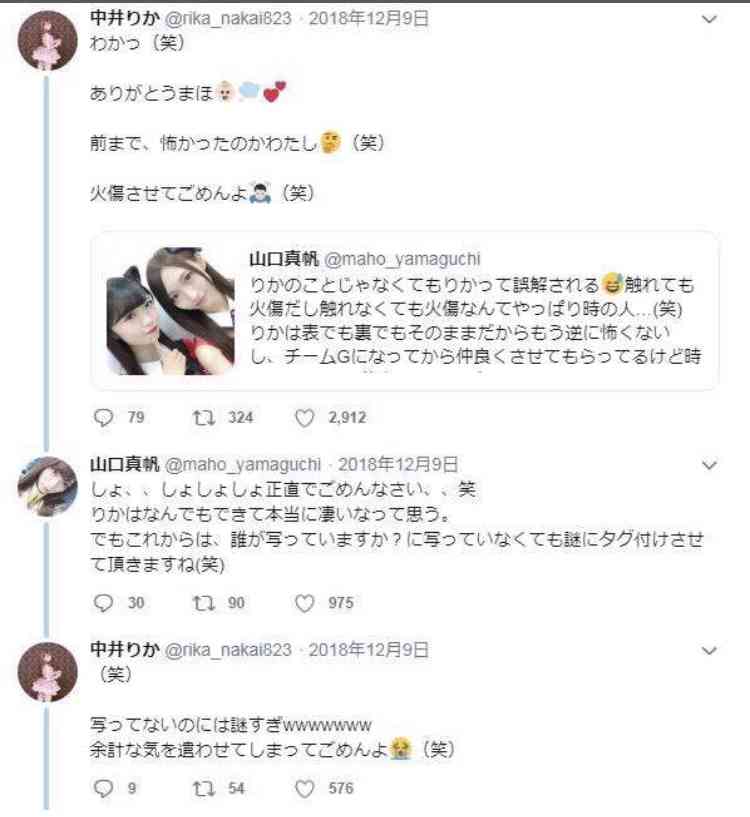Like the tweet with 975 likes
Screen dimensions: 750x817
click(x=304, y=603)
